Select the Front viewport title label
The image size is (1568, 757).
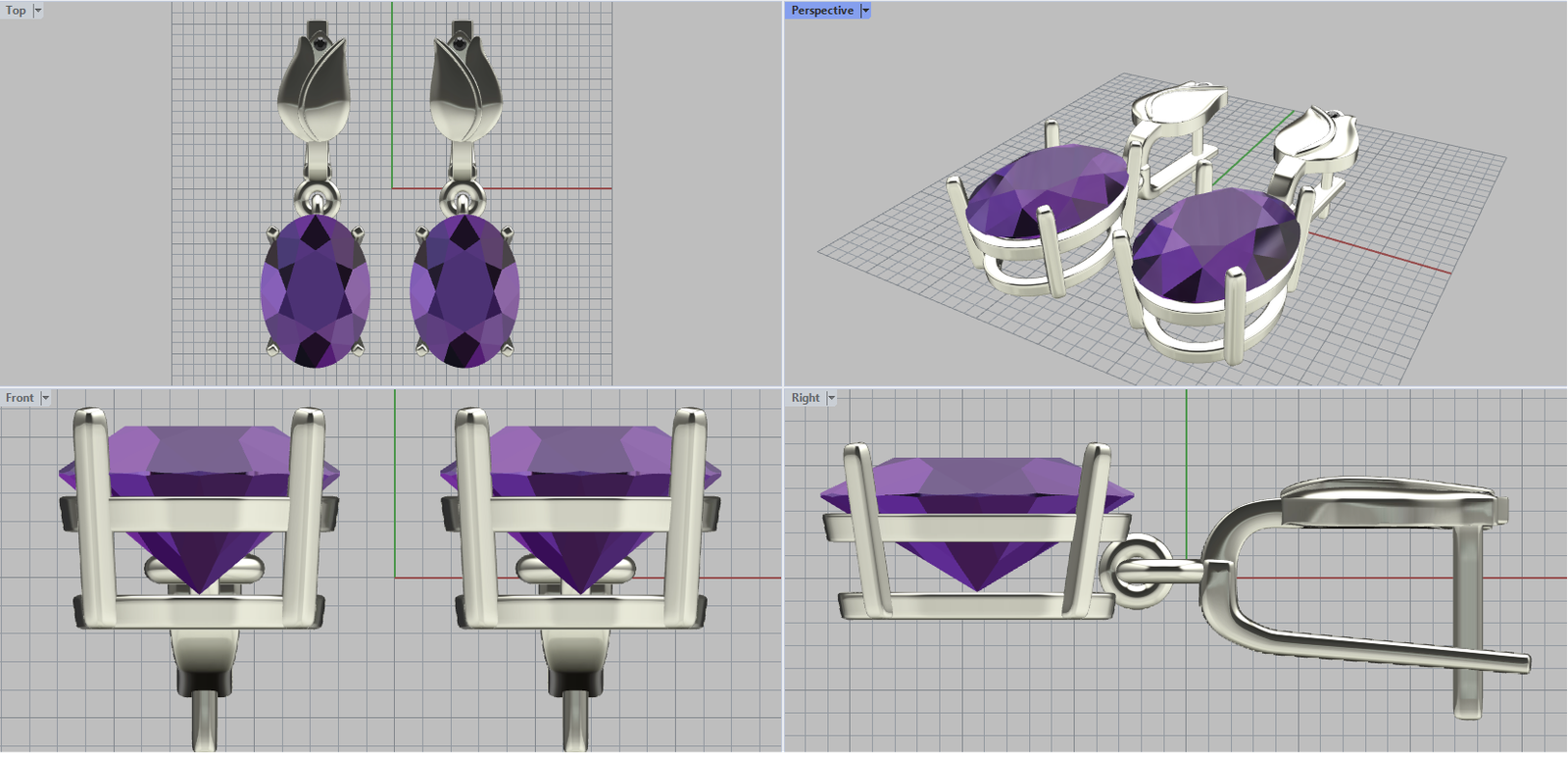[x=20, y=398]
